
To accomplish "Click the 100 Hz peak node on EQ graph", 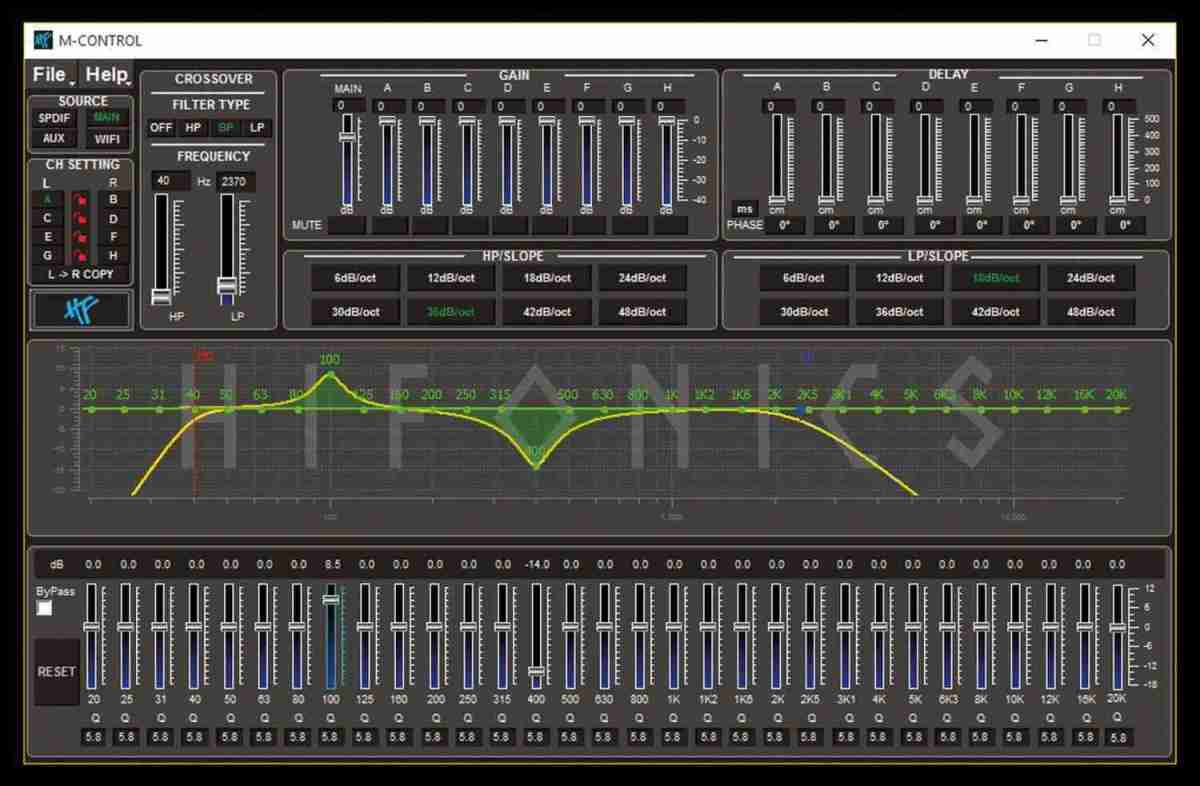I will [330, 373].
